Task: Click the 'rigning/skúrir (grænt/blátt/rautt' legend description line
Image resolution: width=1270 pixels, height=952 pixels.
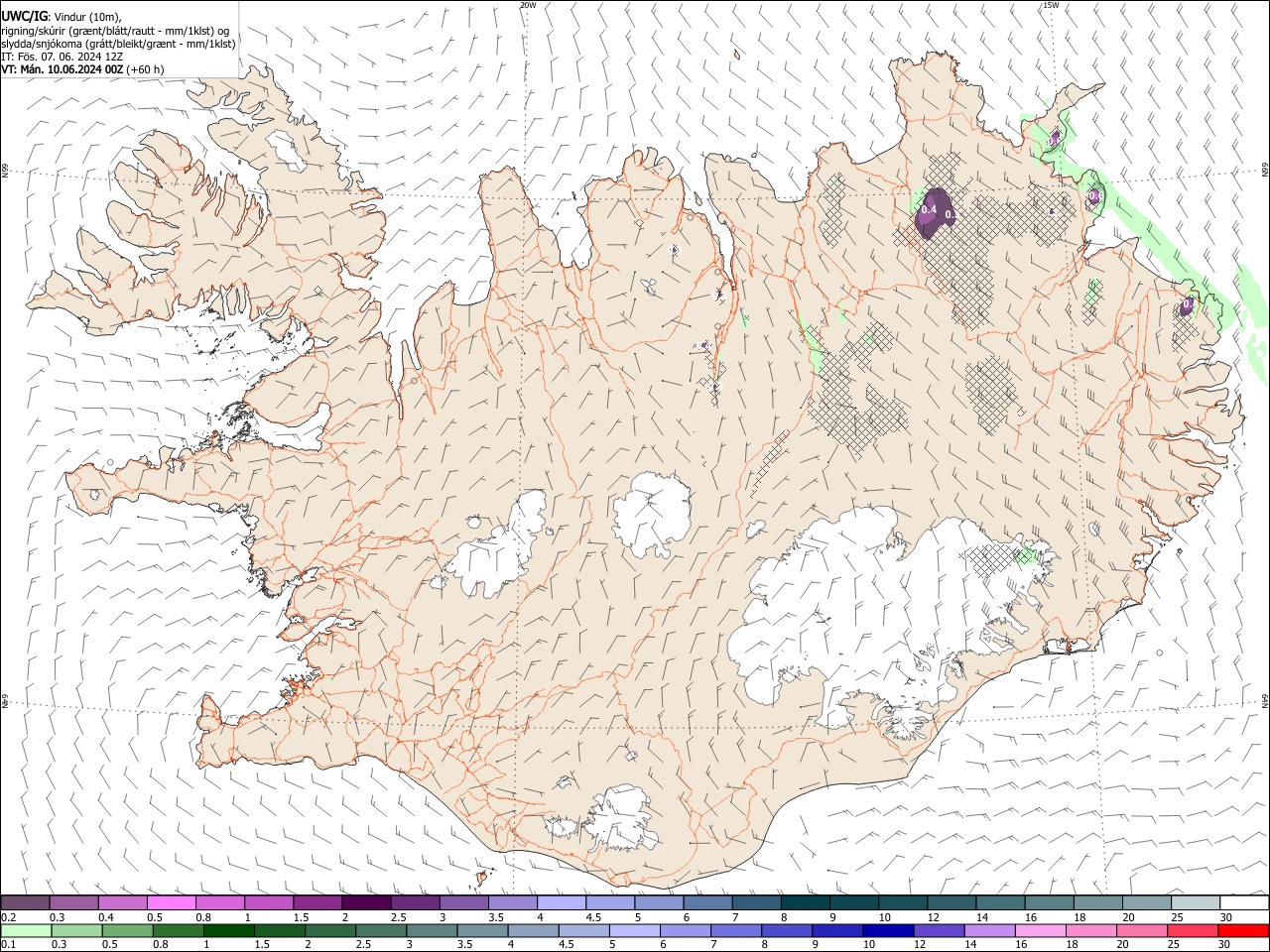Action: click(x=115, y=30)
